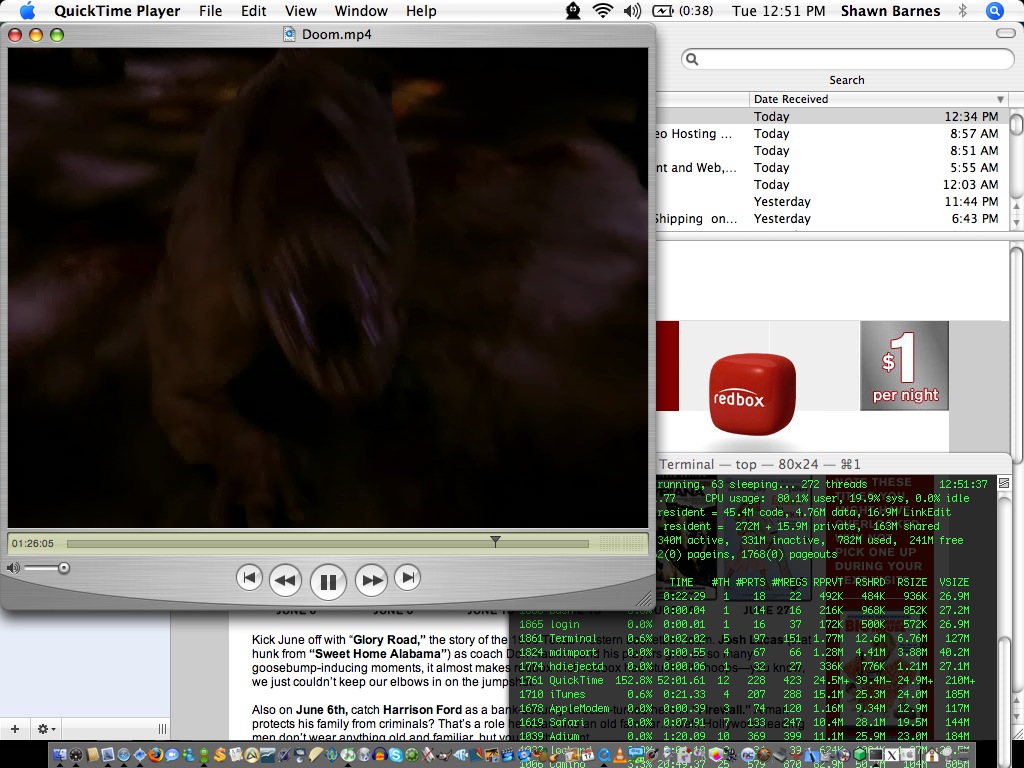This screenshot has width=1024, height=768.
Task: Click the fast forward button in QuickTime
Action: click(372, 580)
